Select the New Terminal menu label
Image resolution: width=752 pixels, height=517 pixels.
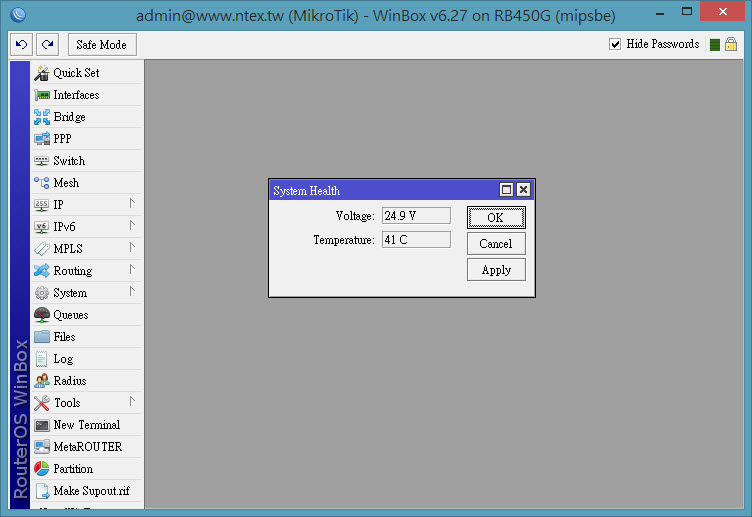coord(87,425)
